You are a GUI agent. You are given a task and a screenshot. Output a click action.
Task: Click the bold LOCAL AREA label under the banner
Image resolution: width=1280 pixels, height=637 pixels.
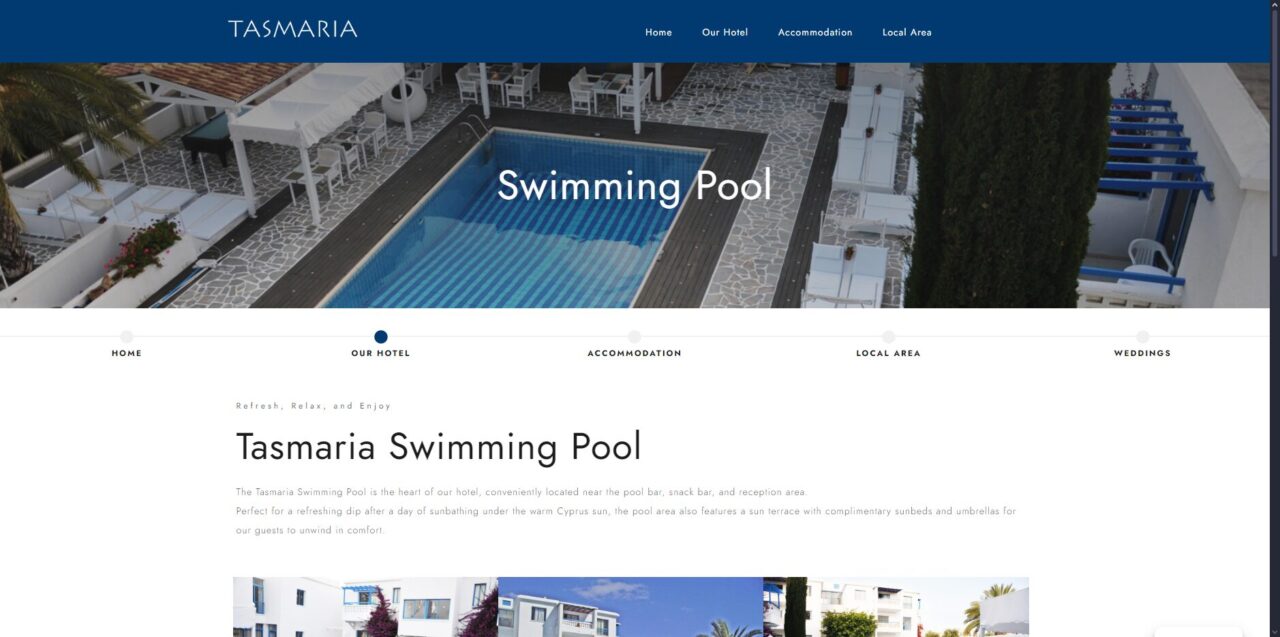888,353
